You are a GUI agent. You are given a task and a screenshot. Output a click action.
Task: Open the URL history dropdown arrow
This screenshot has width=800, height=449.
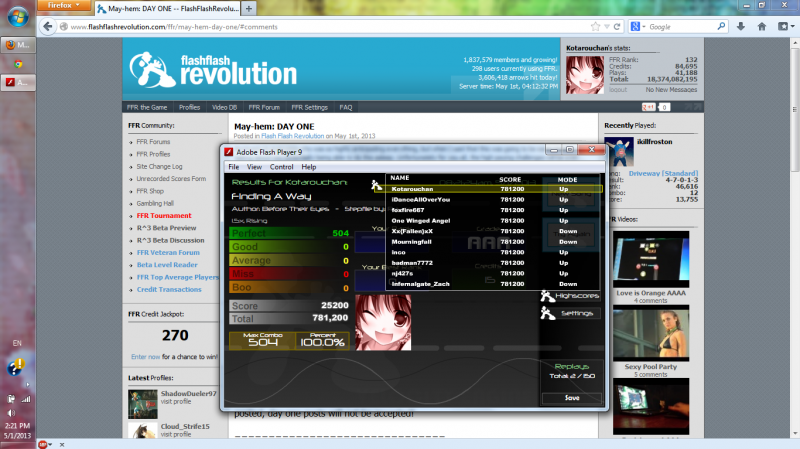click(x=607, y=27)
